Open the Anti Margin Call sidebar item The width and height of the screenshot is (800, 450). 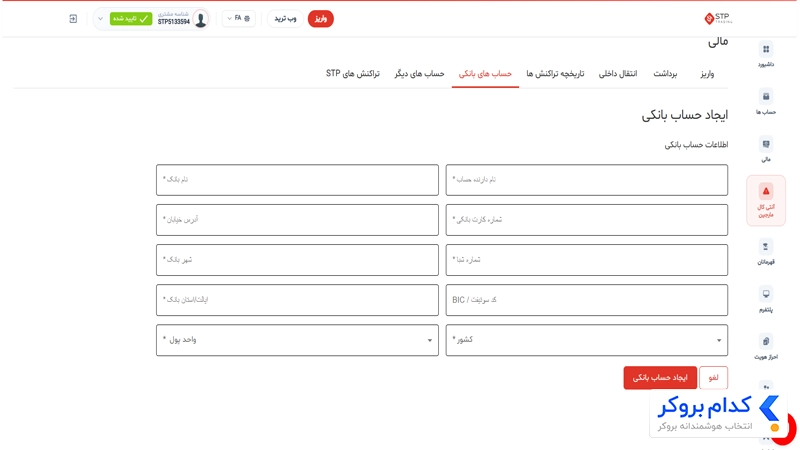765,201
